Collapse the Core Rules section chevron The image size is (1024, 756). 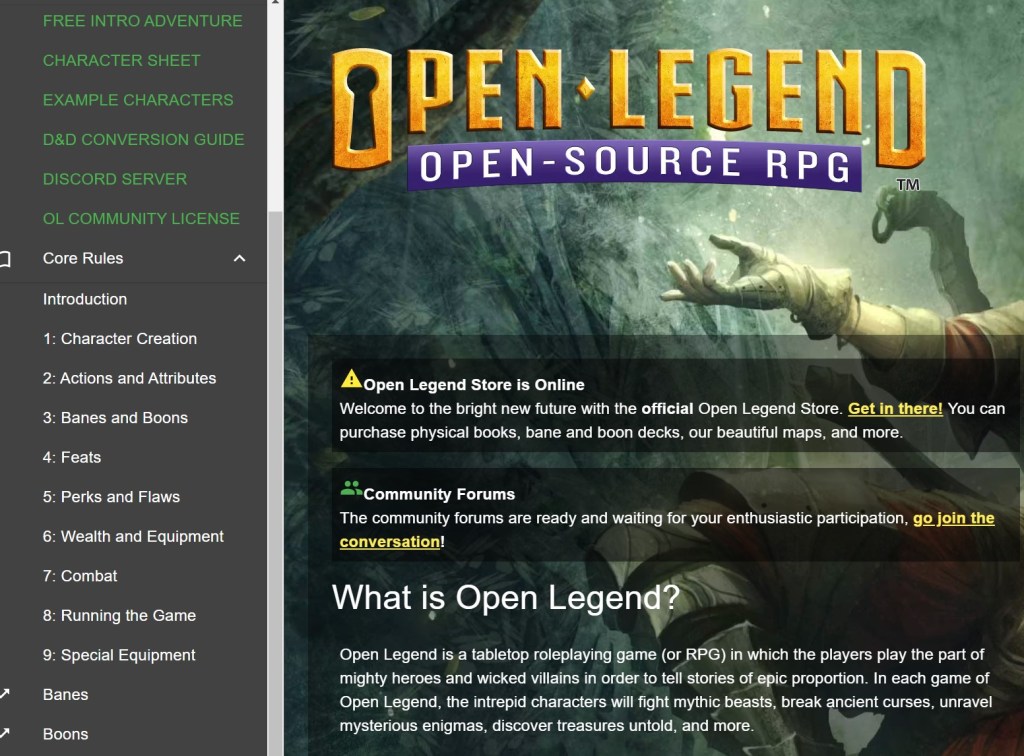click(239, 259)
